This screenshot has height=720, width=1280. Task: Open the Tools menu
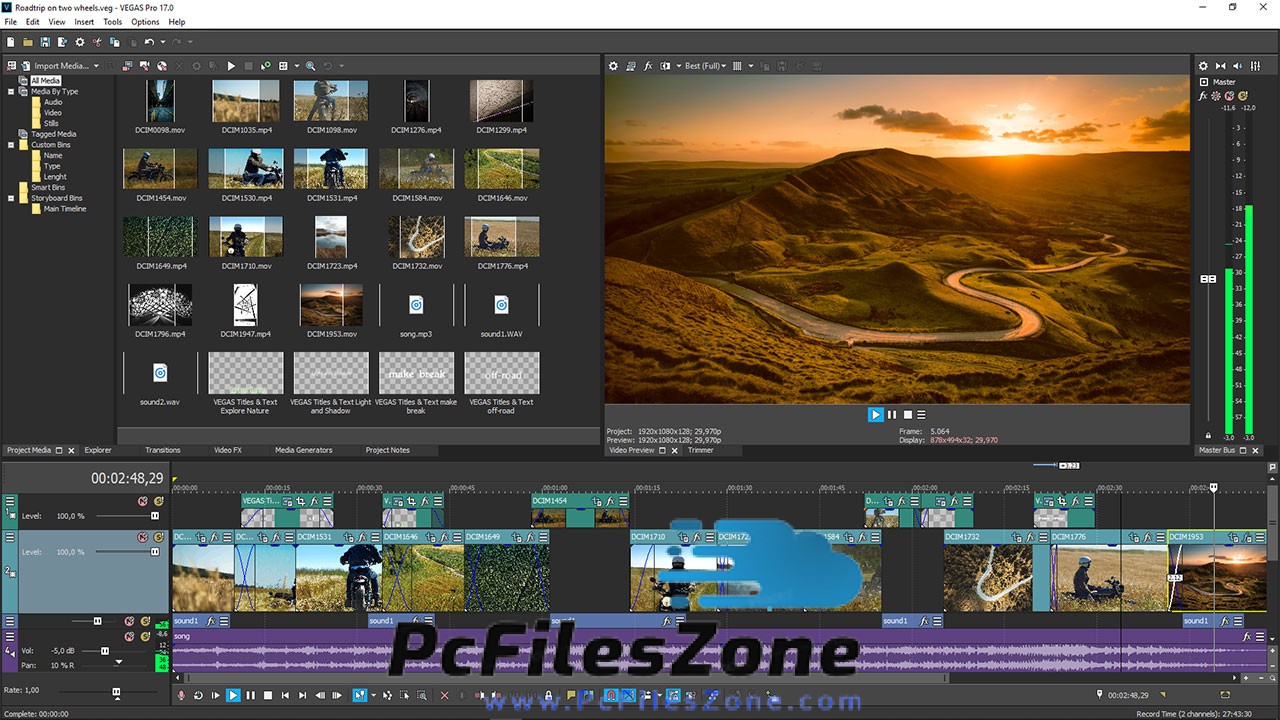(x=112, y=21)
